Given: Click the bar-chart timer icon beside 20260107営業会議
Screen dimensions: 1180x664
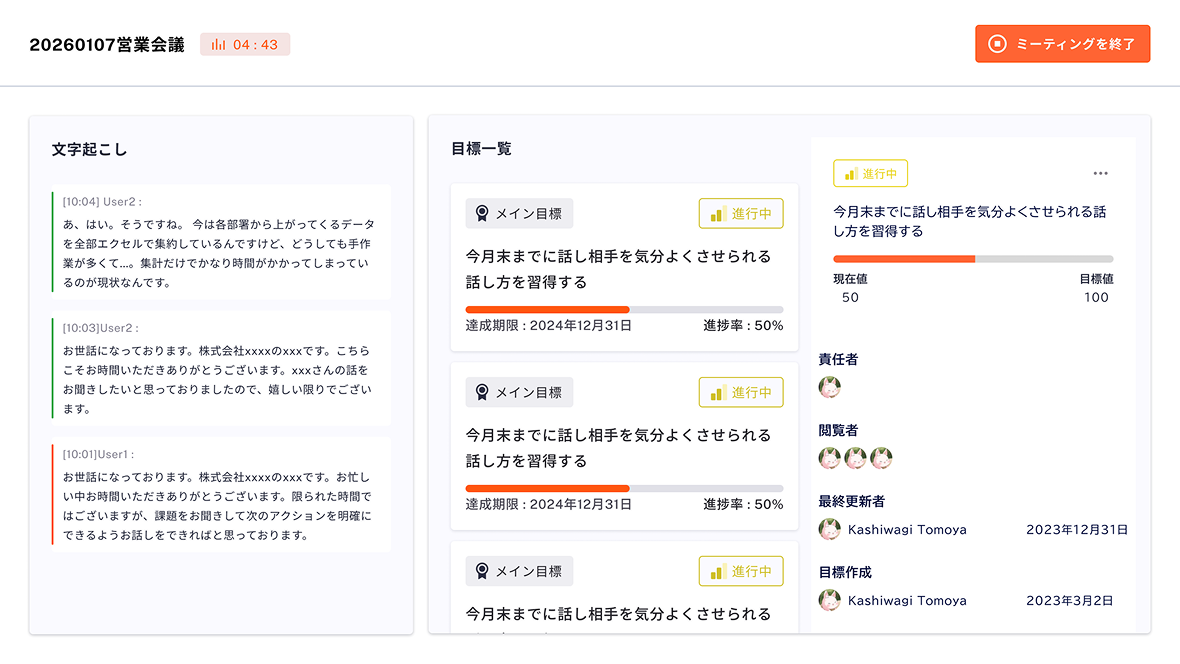Looking at the screenshot, I should [216, 43].
